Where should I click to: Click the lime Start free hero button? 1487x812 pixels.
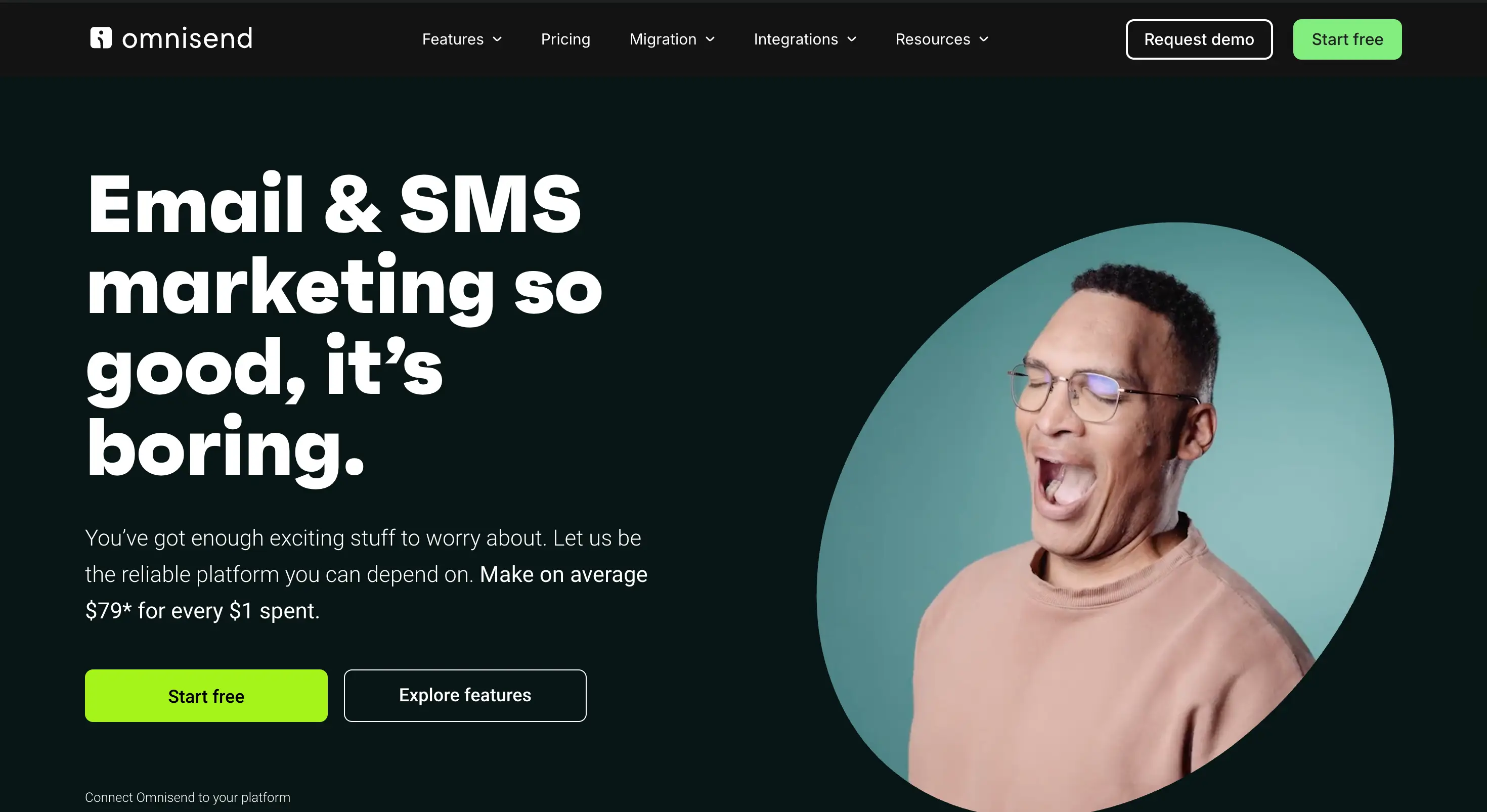tap(206, 695)
